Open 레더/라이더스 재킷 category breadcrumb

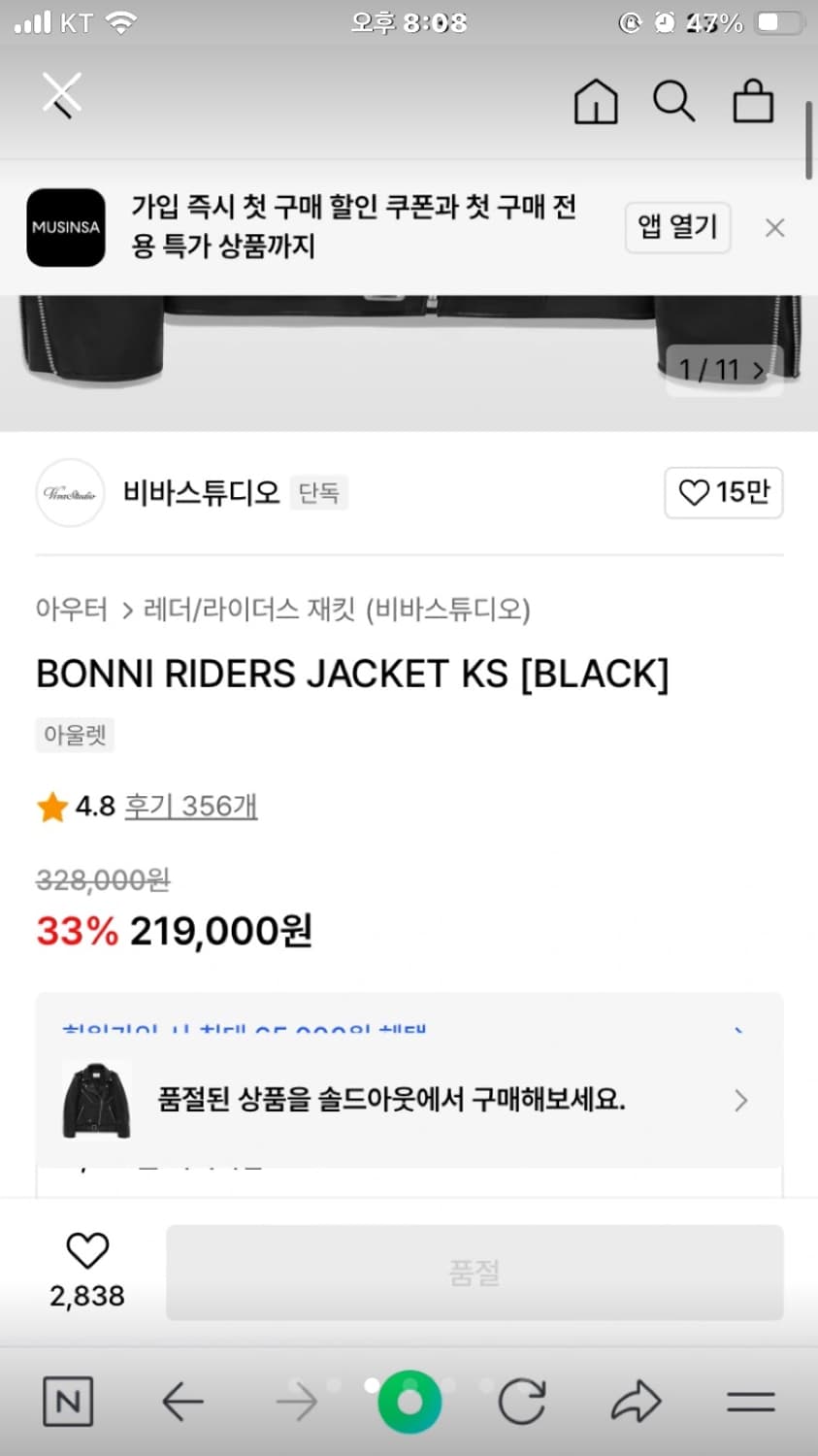point(248,610)
